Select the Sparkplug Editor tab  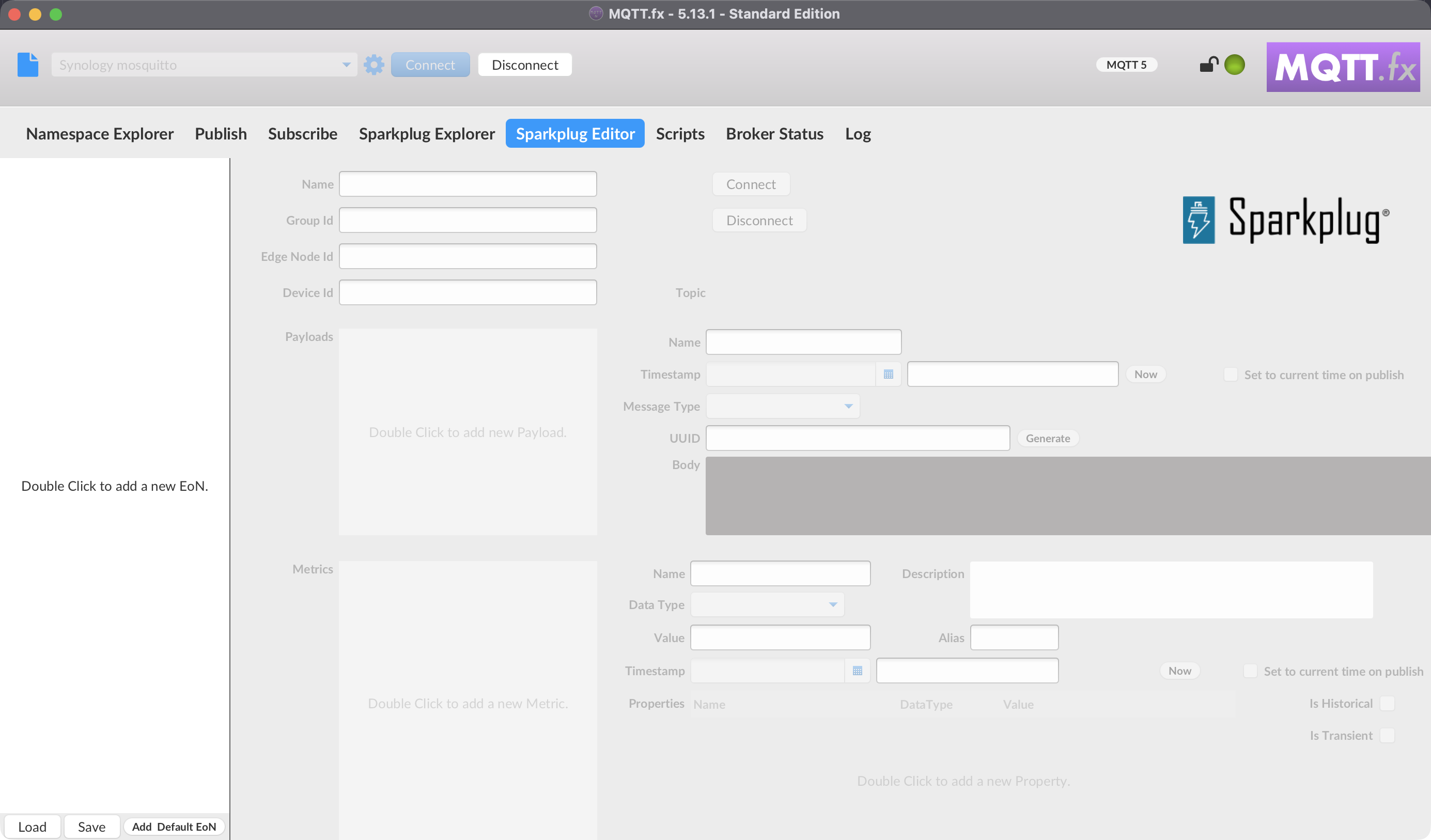point(575,134)
